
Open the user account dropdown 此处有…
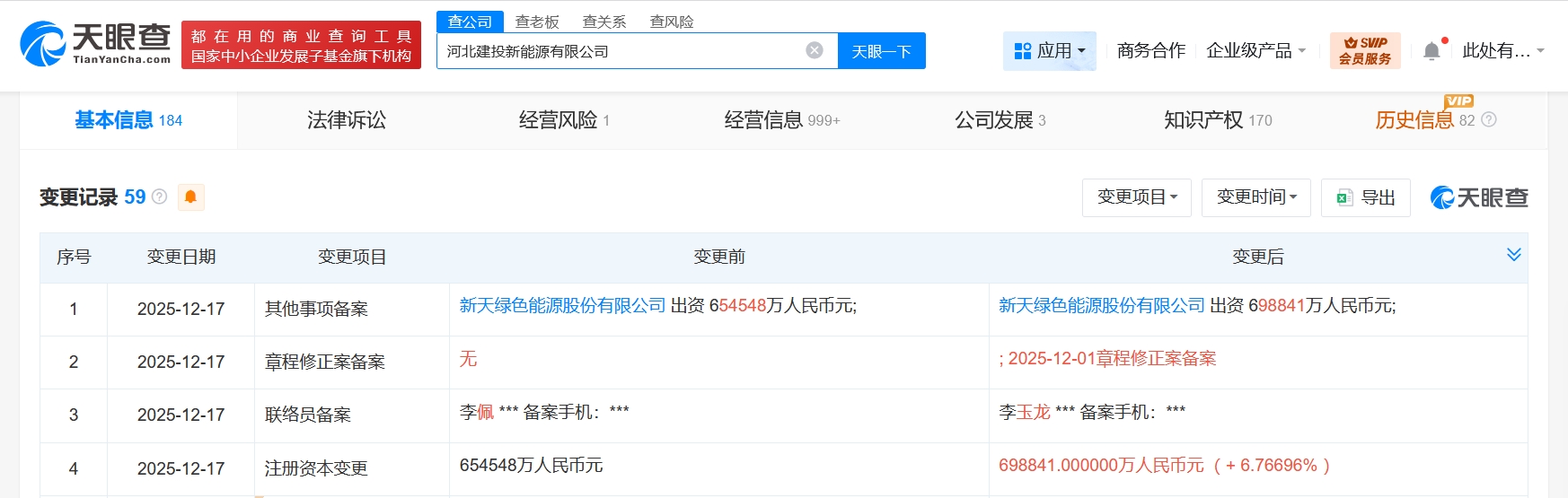1502,51
